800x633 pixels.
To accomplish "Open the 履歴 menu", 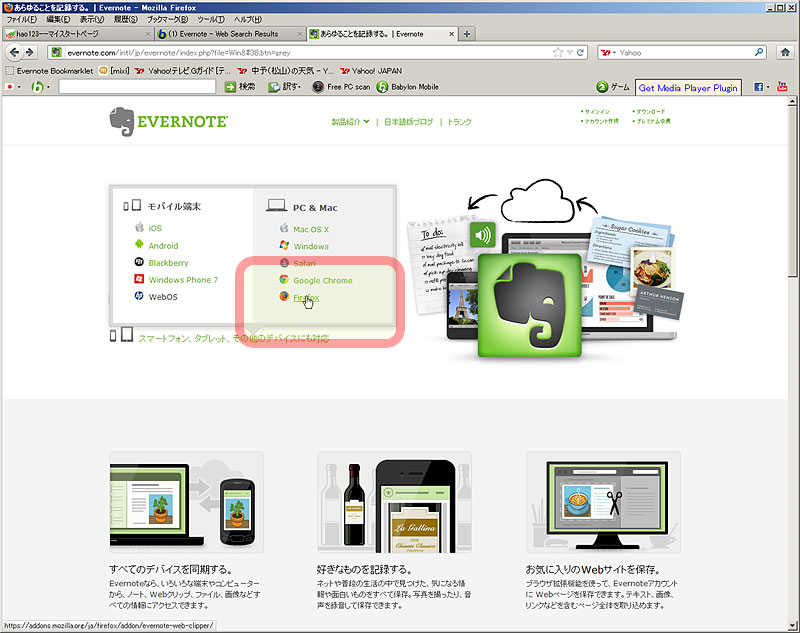I will pos(126,19).
